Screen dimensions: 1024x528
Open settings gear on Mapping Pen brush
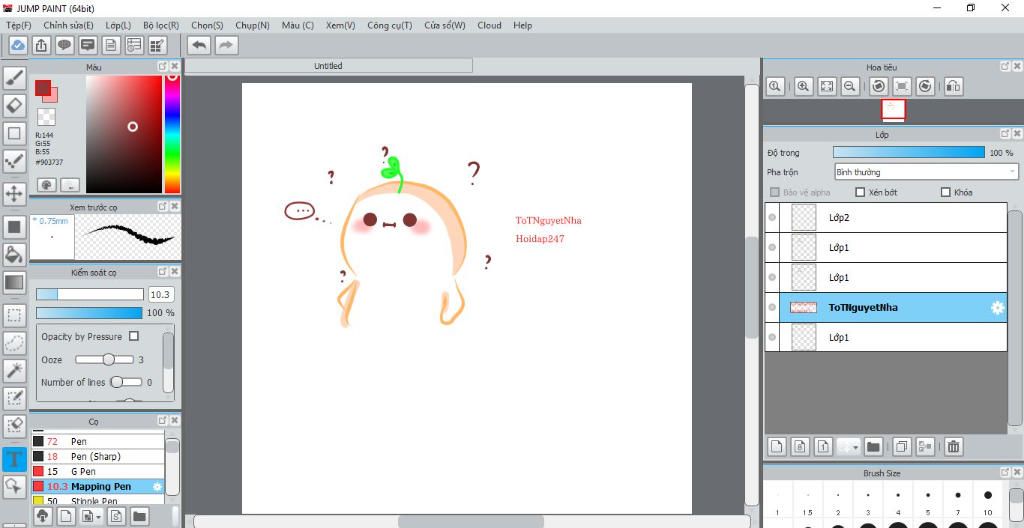157,487
